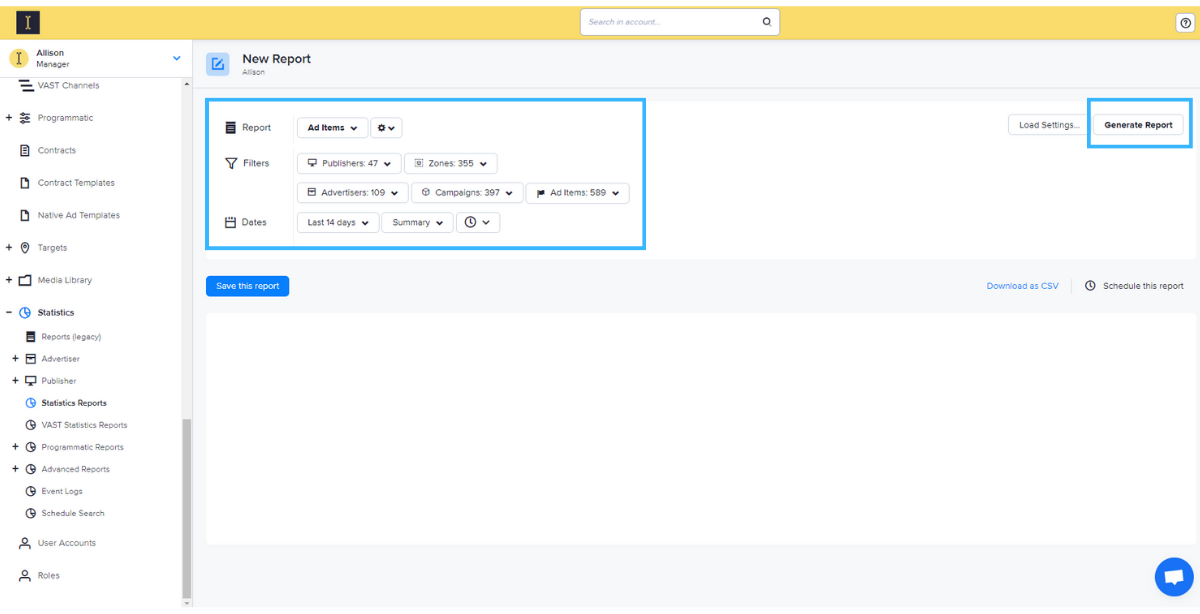Viewport: 1200px width, 614px height.
Task: Click the search magnifier icon
Action: (767, 22)
